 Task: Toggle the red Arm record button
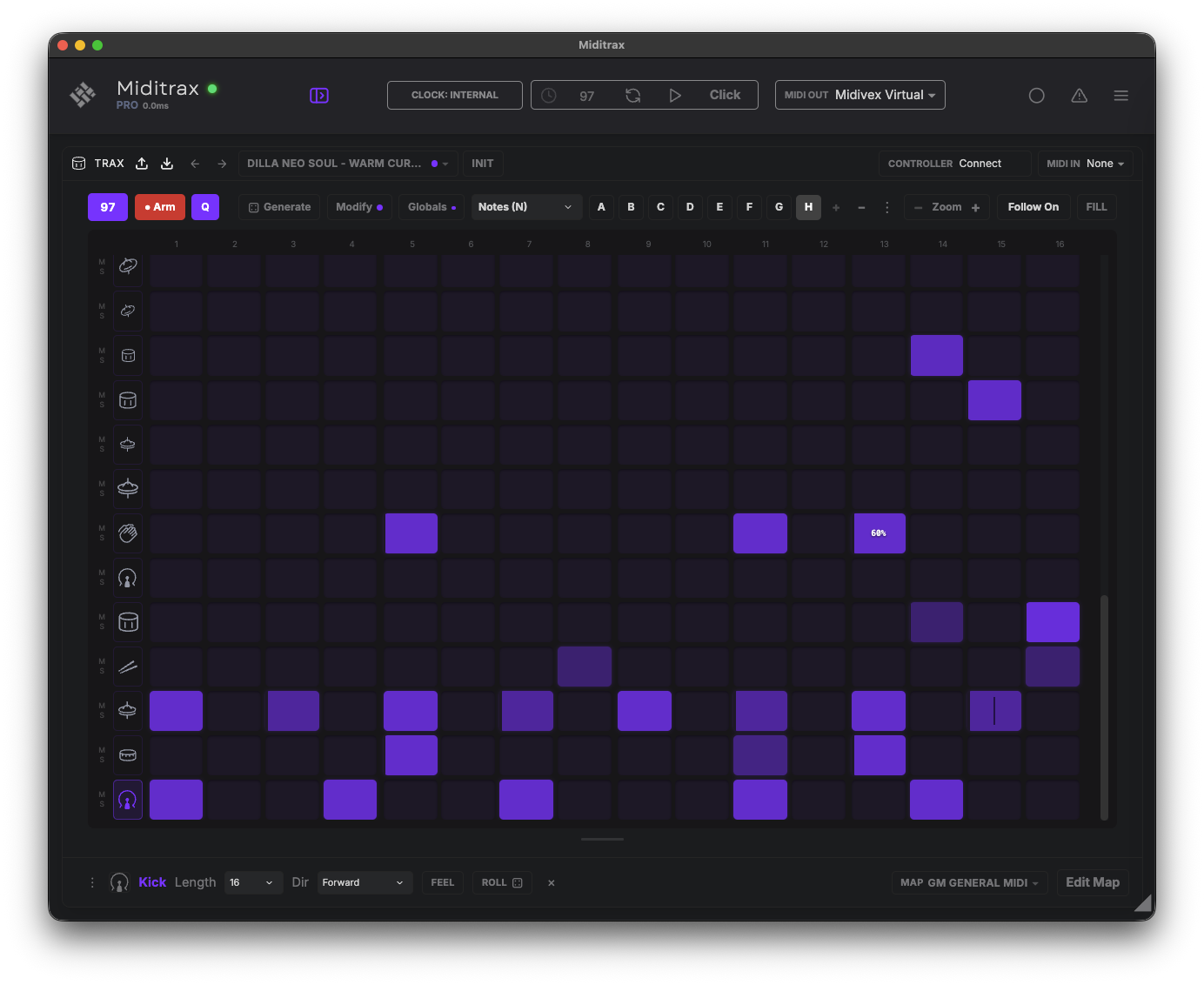(x=160, y=207)
